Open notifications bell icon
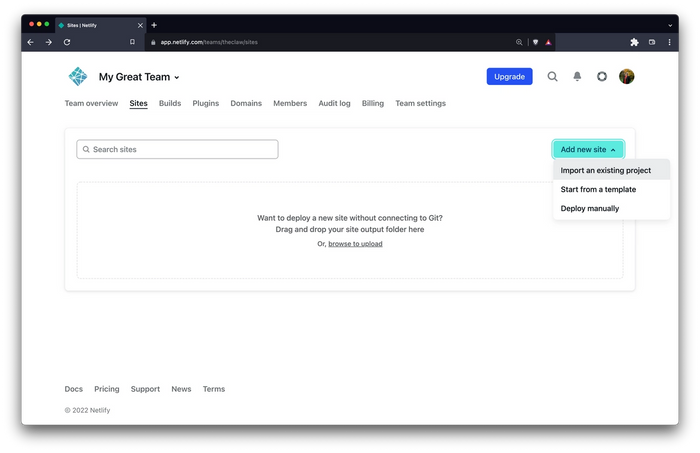700x453 pixels. [x=577, y=76]
